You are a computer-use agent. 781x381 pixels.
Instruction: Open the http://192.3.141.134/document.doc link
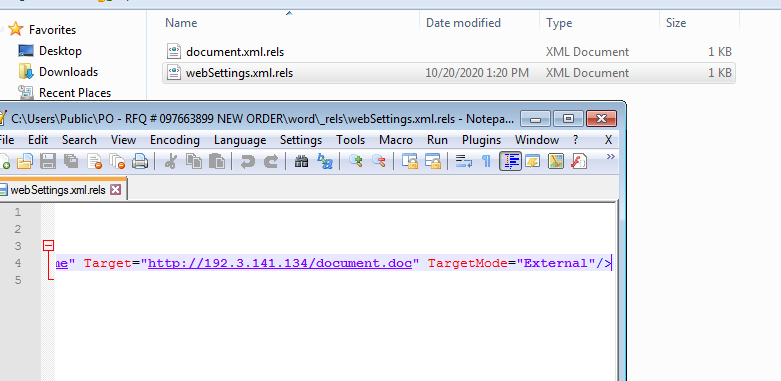click(x=280, y=263)
